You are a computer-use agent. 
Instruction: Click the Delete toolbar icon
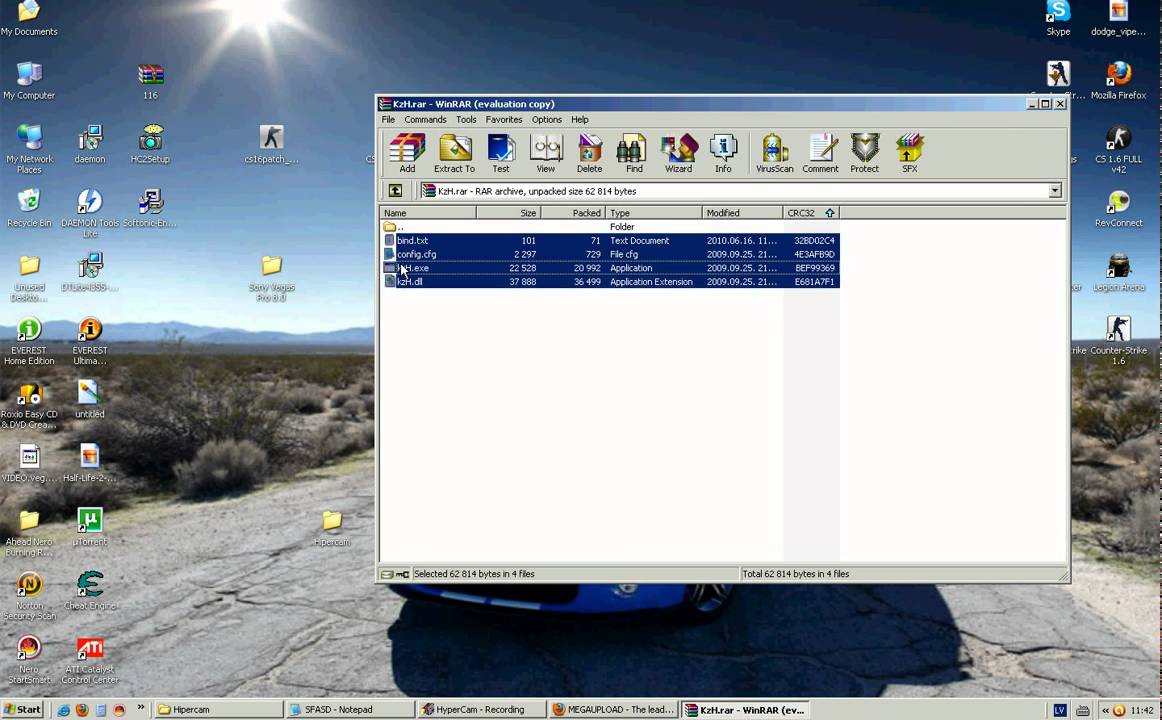tap(589, 153)
